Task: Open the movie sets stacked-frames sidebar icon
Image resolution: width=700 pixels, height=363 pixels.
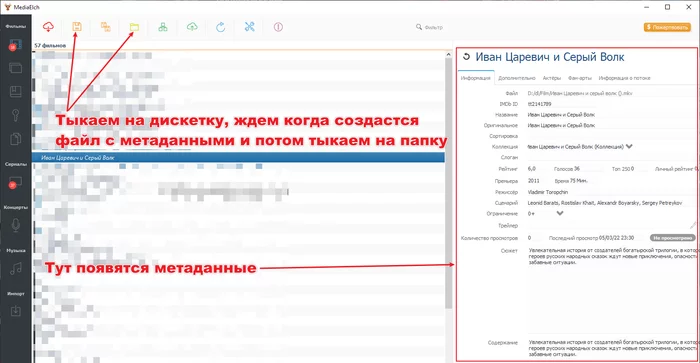Action: point(16,68)
